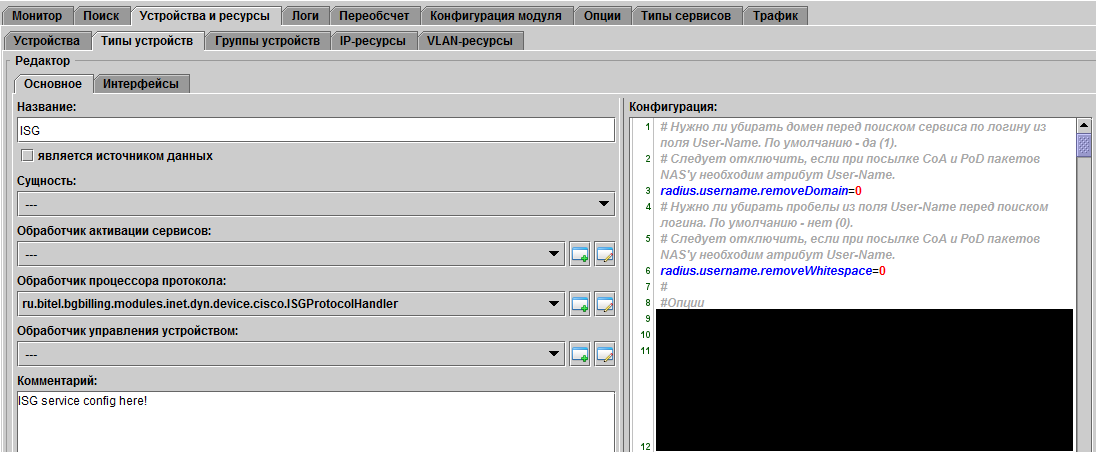This screenshot has height=452, width=1096.
Task: Open Обработчик процессора протокола dropdown
Action: 291,304
